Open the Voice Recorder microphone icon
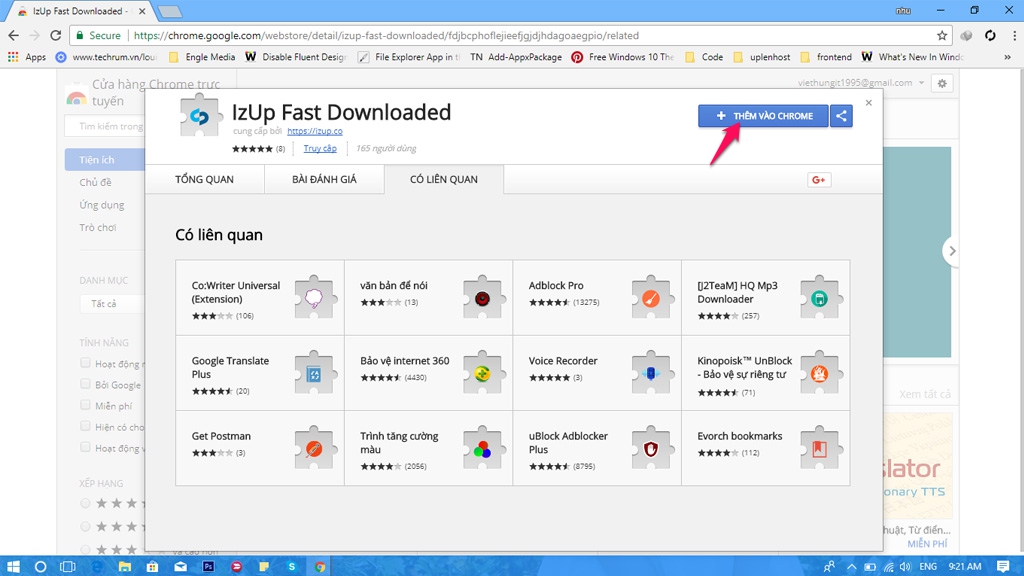 pos(652,373)
